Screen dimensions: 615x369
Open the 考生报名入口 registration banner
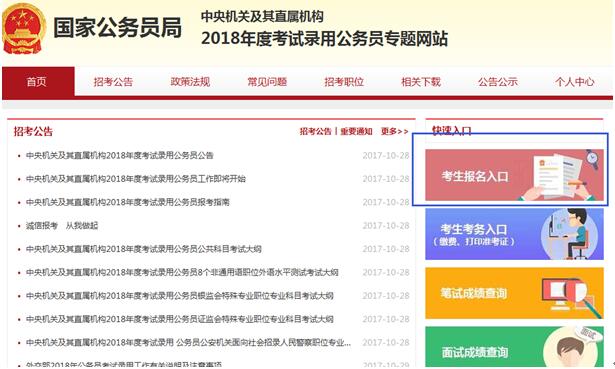tap(514, 175)
